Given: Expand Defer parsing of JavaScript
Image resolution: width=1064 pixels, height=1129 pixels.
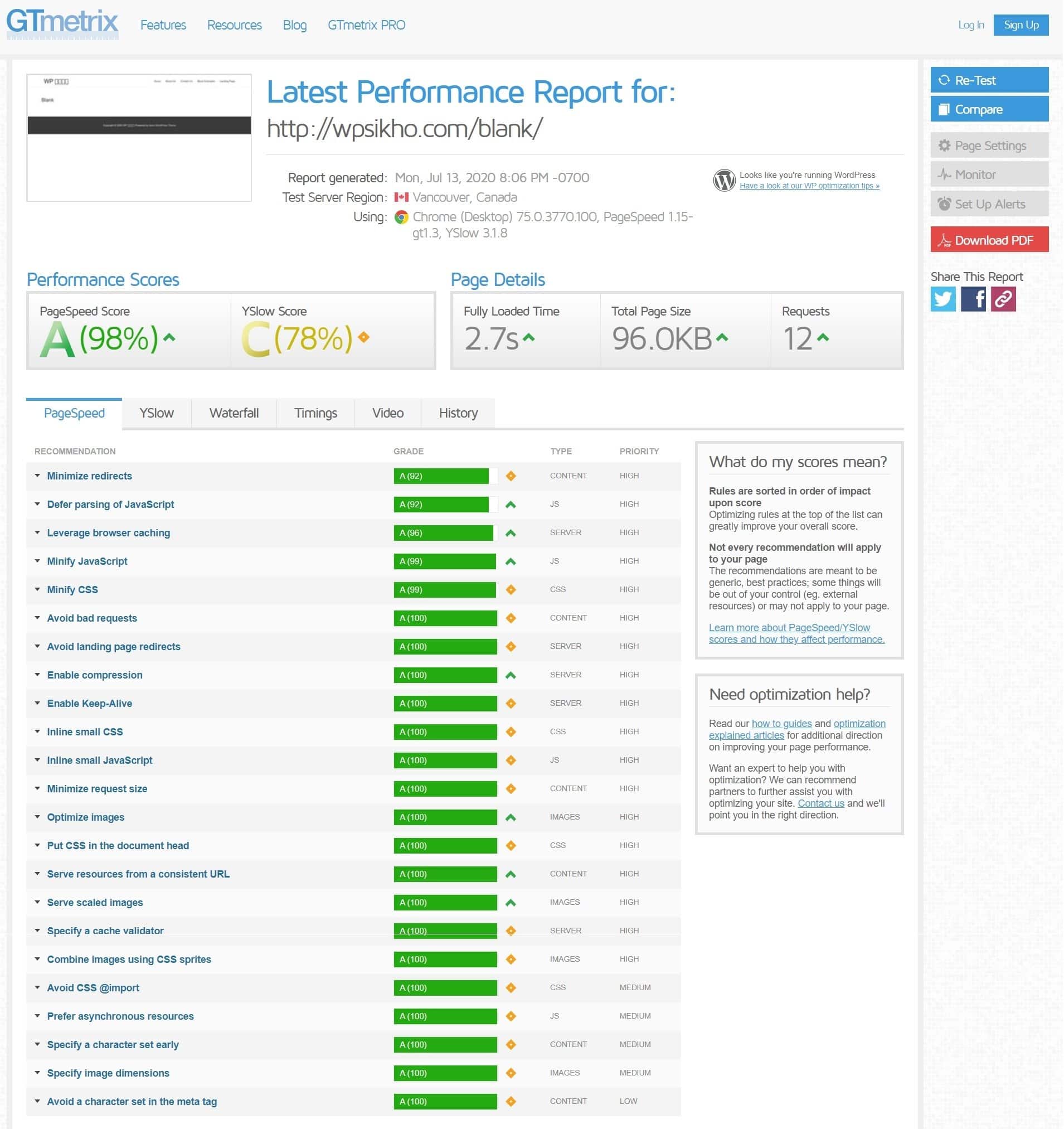Looking at the screenshot, I should 111,505.
